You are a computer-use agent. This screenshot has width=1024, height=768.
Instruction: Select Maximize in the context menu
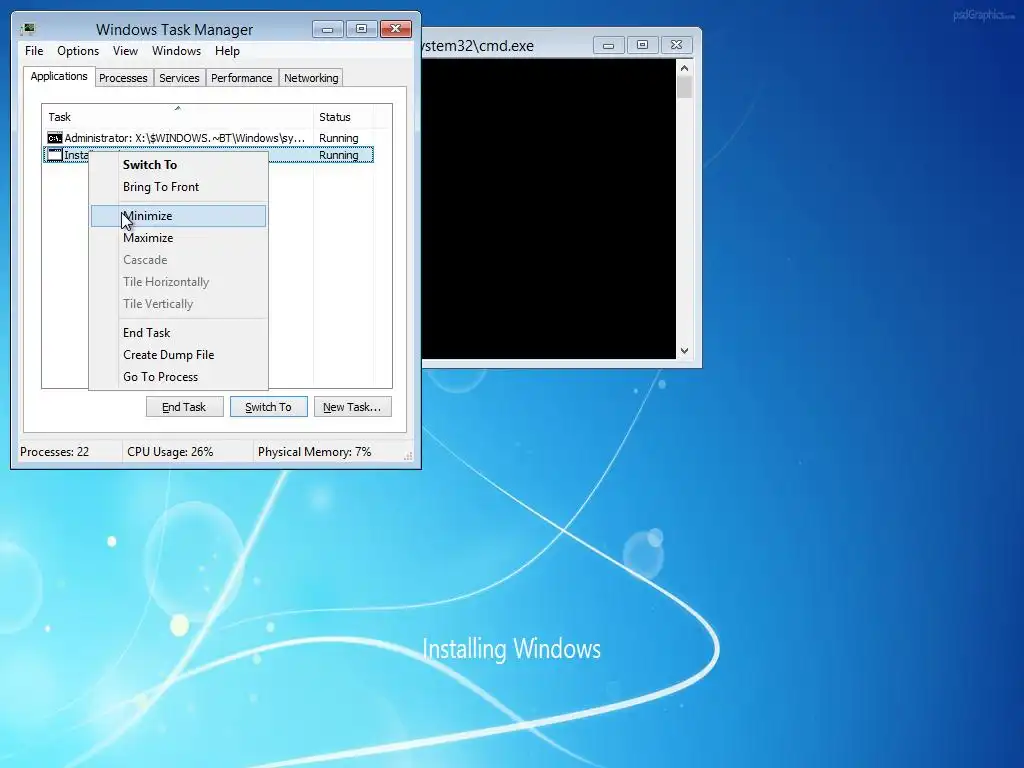tap(178, 238)
